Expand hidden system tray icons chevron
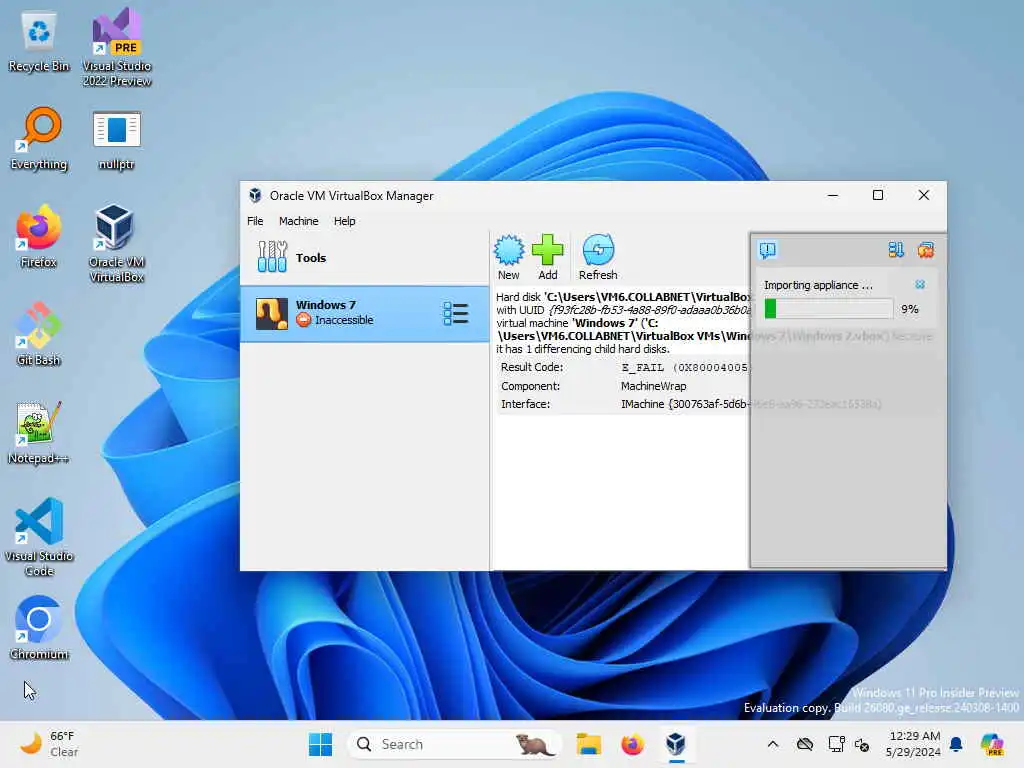 tap(773, 744)
